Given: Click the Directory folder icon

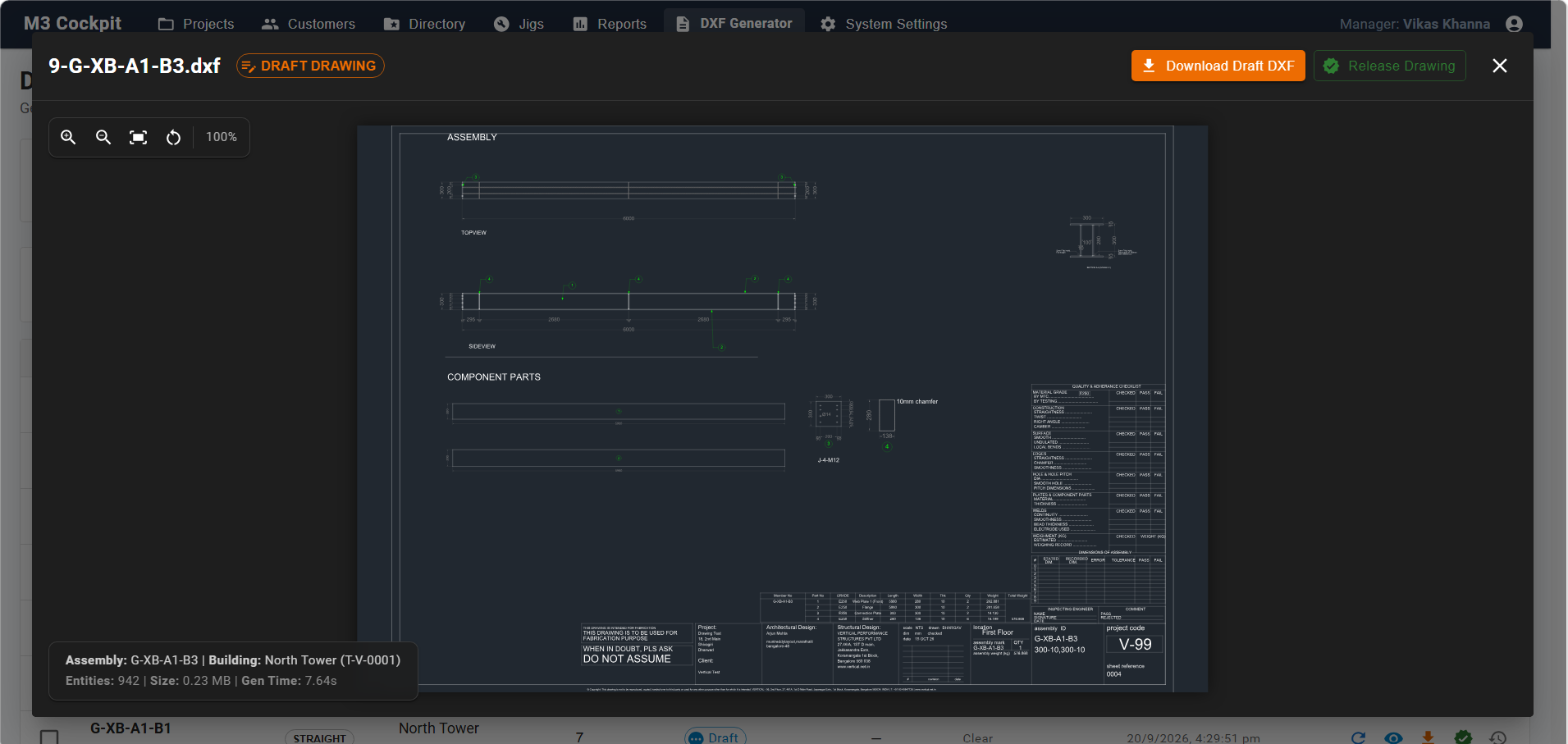Looking at the screenshot, I should coord(391,24).
